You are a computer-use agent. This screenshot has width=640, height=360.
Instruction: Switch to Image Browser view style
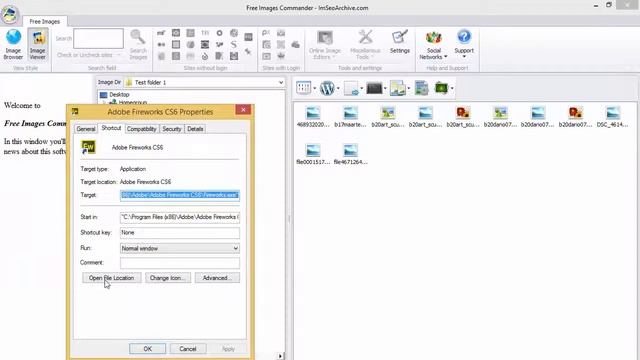pos(13,44)
